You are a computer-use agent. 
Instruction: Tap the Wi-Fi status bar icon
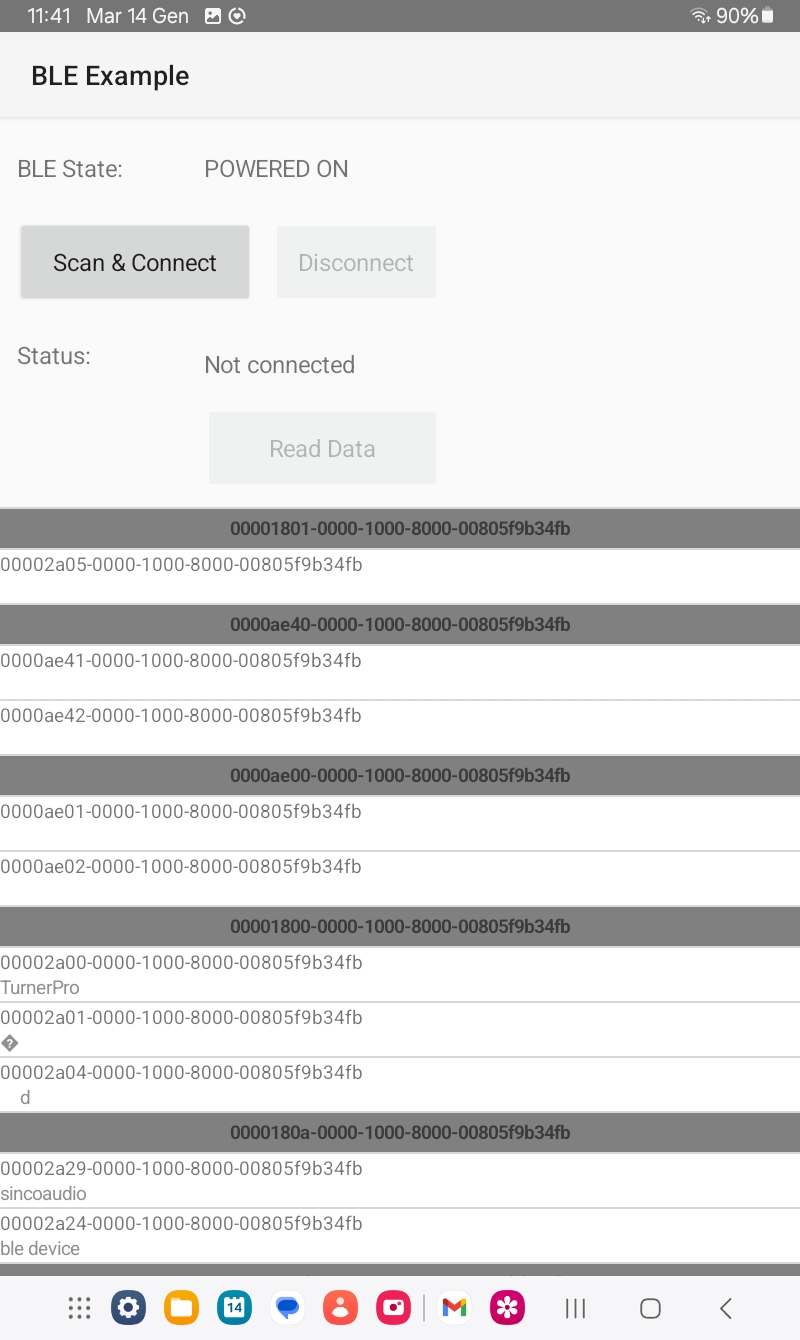click(x=700, y=16)
